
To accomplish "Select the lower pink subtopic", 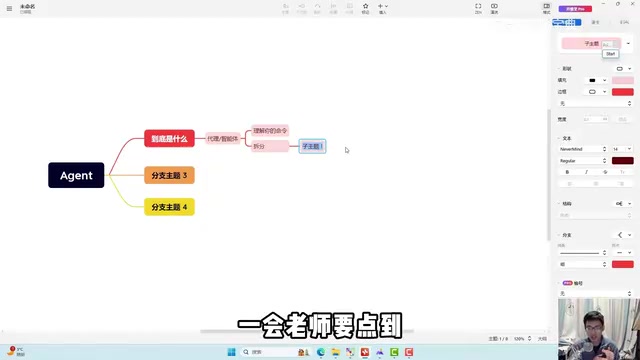I will (270, 146).
